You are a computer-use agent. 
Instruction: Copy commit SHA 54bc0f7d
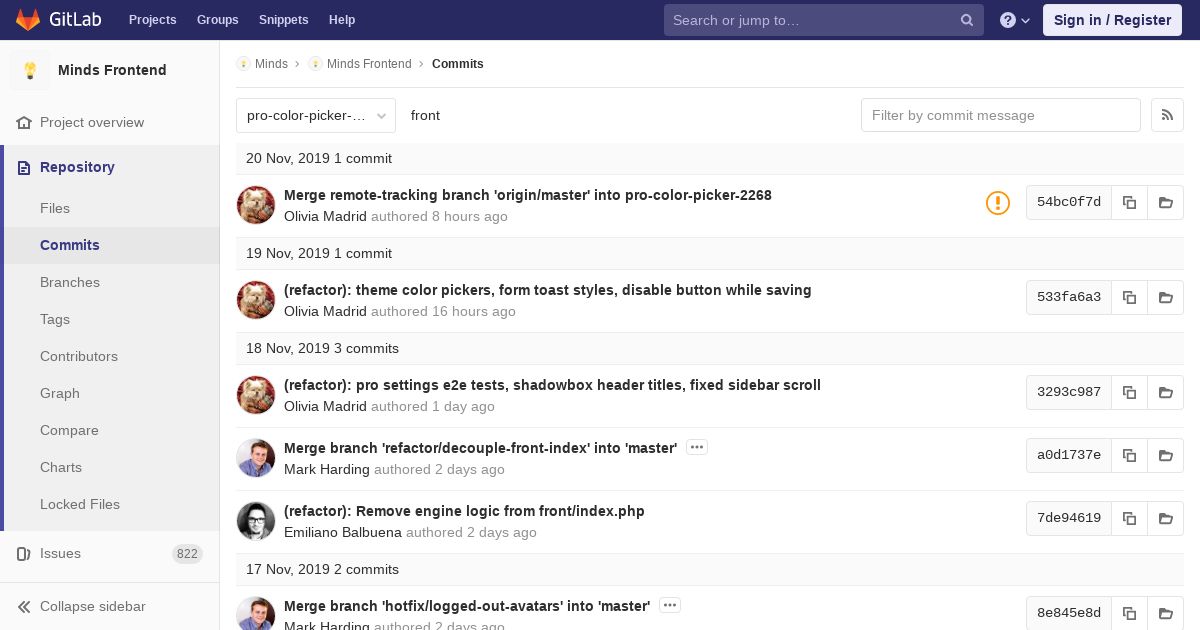[1129, 202]
